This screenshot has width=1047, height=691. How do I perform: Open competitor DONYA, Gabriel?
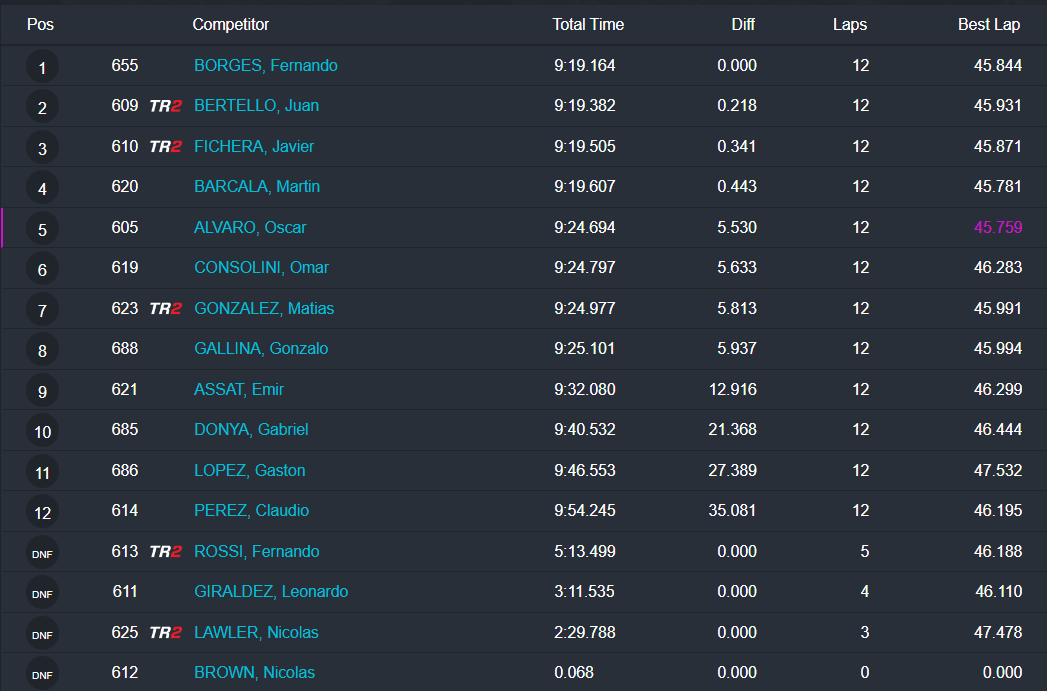point(251,430)
